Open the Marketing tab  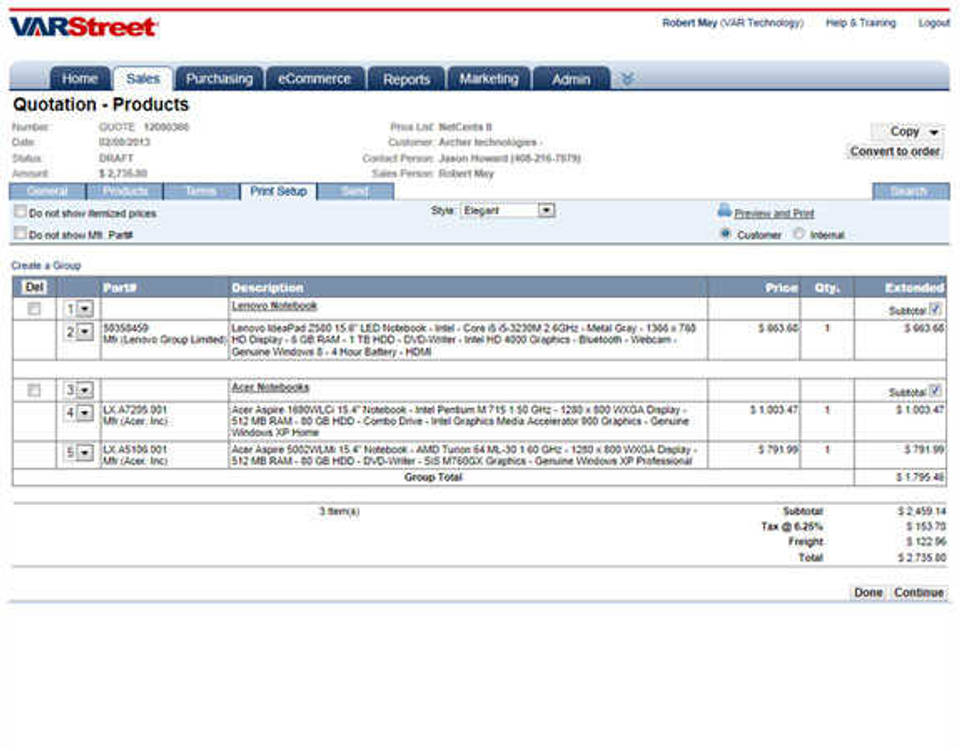(489, 79)
